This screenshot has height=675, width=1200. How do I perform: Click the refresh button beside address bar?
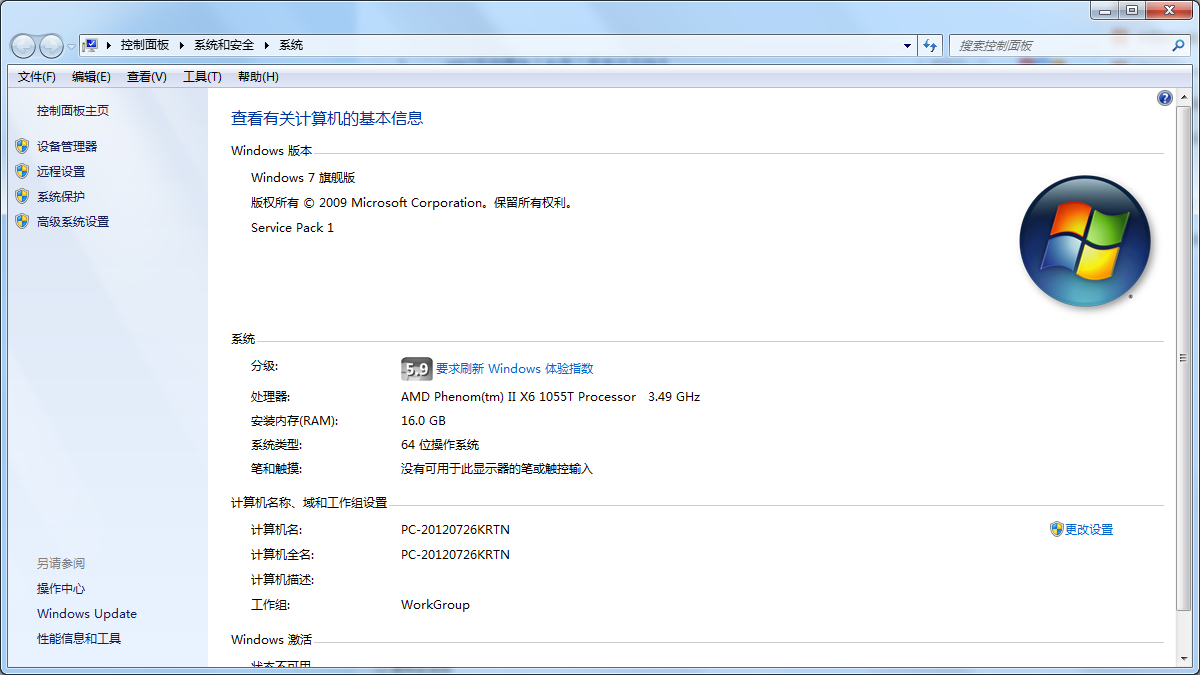931,45
